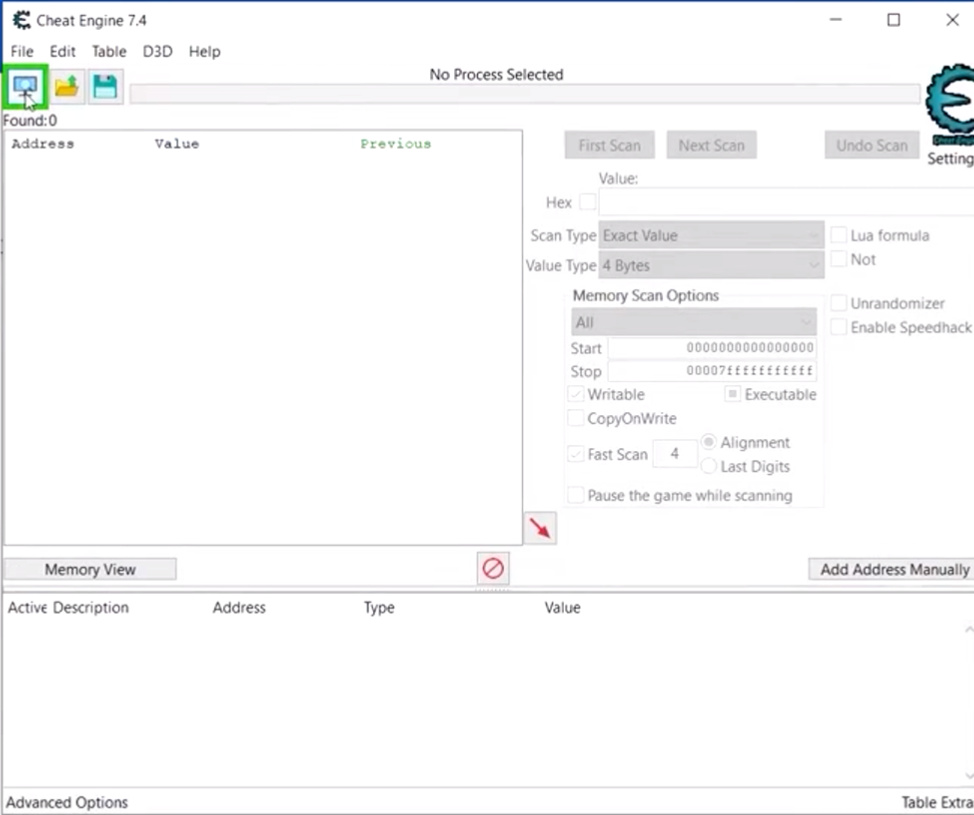Click the Cheat Engine logo settings icon
The height and width of the screenshot is (815, 974).
pos(948,106)
